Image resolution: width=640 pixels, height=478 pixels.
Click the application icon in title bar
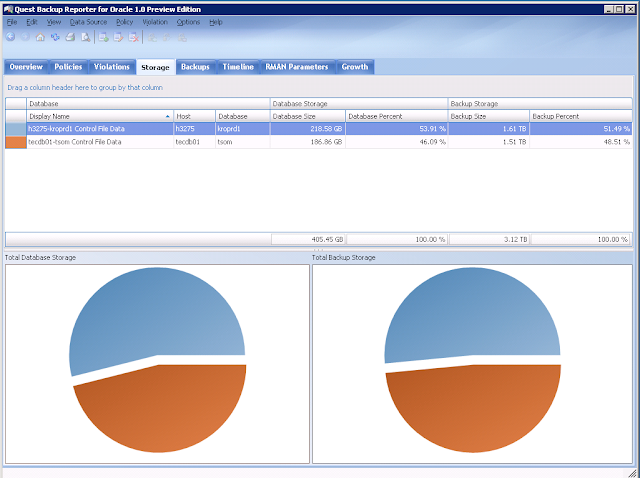pyautogui.click(x=9, y=9)
